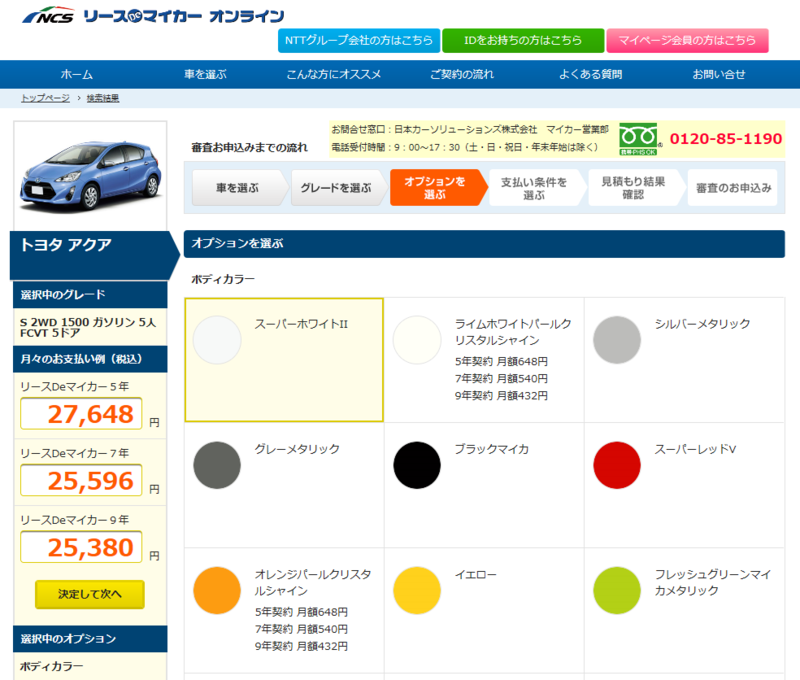Click the よくある質問 menu item

590,74
